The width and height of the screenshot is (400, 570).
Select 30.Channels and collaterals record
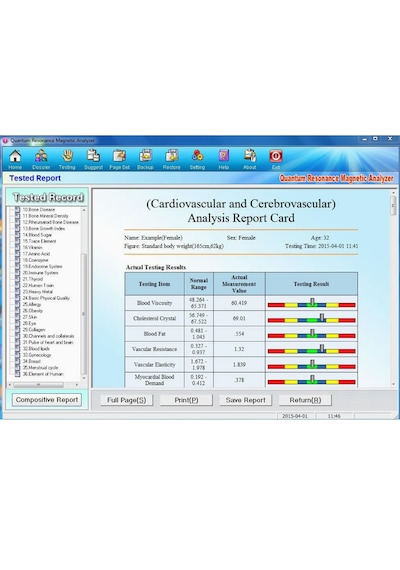(x=48, y=336)
